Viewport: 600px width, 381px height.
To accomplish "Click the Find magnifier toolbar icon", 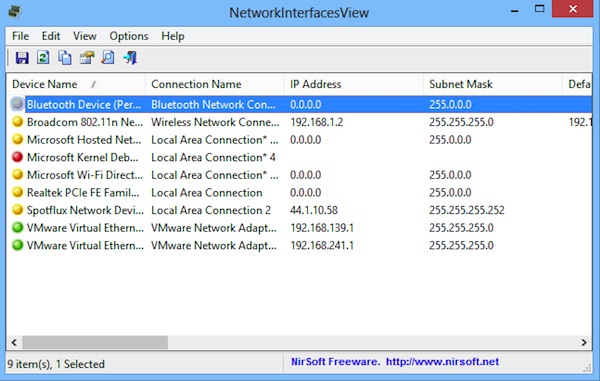I will click(x=108, y=58).
